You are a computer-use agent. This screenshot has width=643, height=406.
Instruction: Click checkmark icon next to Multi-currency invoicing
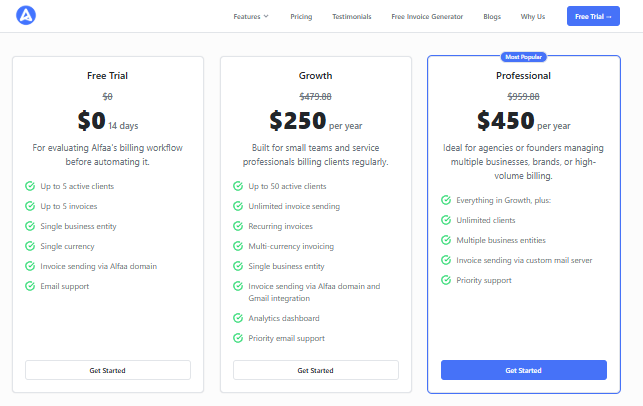point(238,246)
